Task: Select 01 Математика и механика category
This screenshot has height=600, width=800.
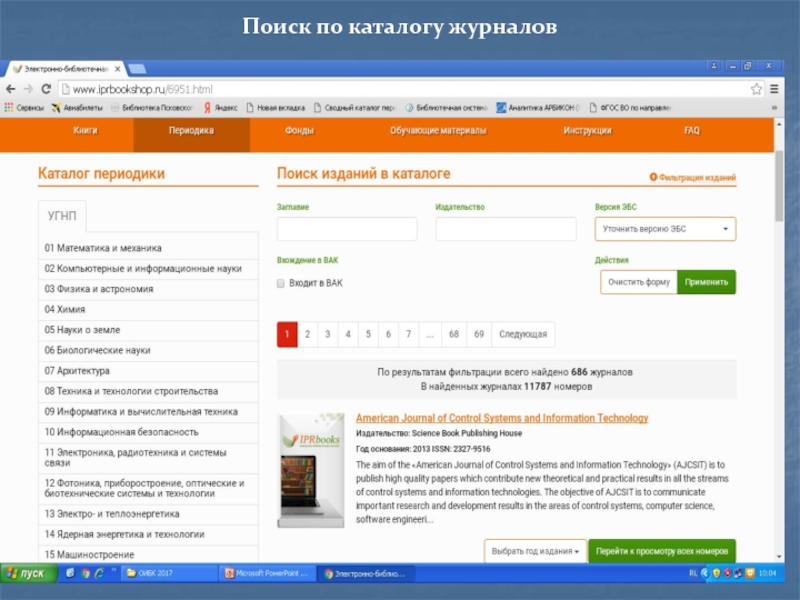Action: pos(148,248)
